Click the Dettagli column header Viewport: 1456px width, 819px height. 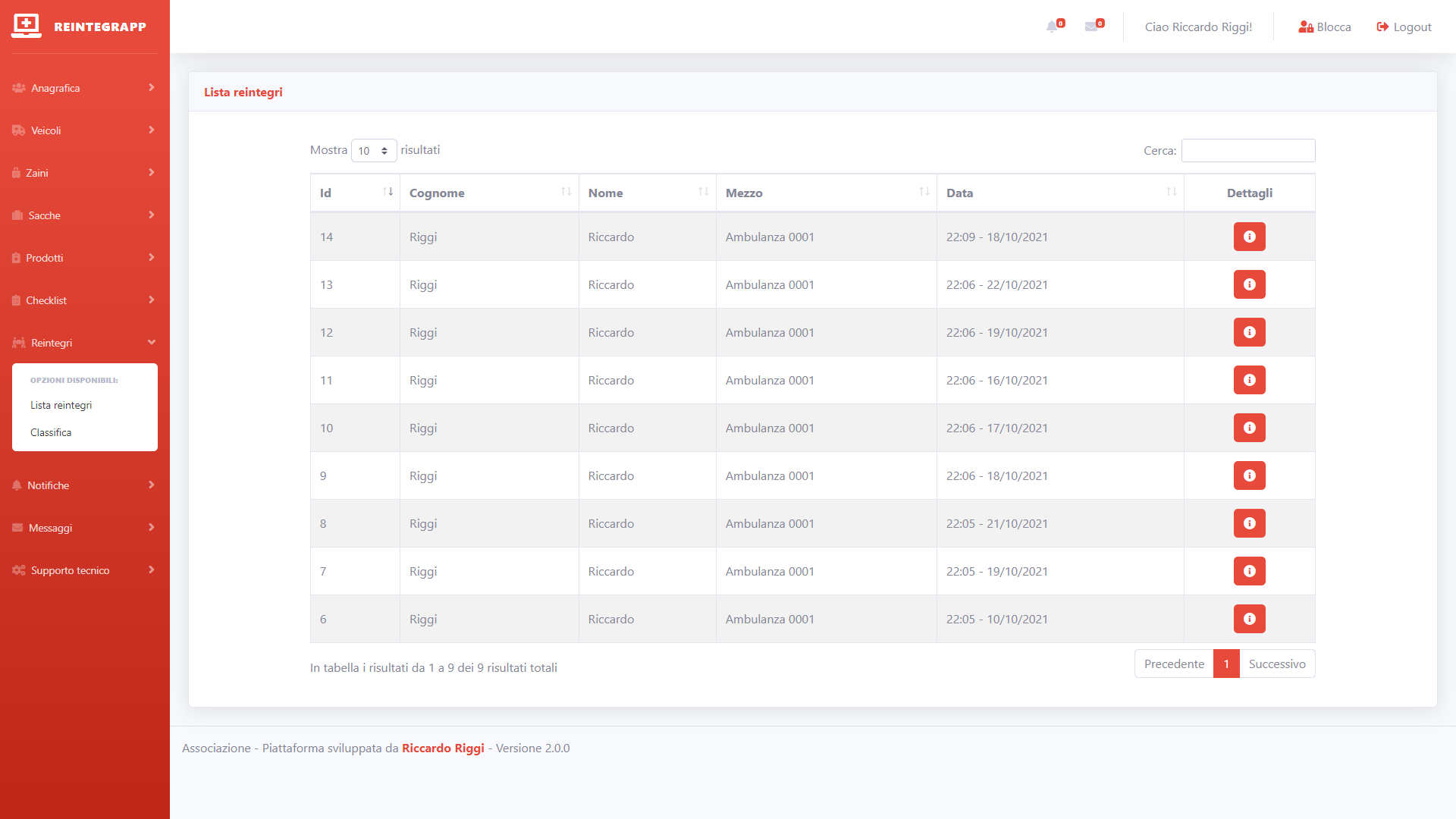pyautogui.click(x=1250, y=193)
